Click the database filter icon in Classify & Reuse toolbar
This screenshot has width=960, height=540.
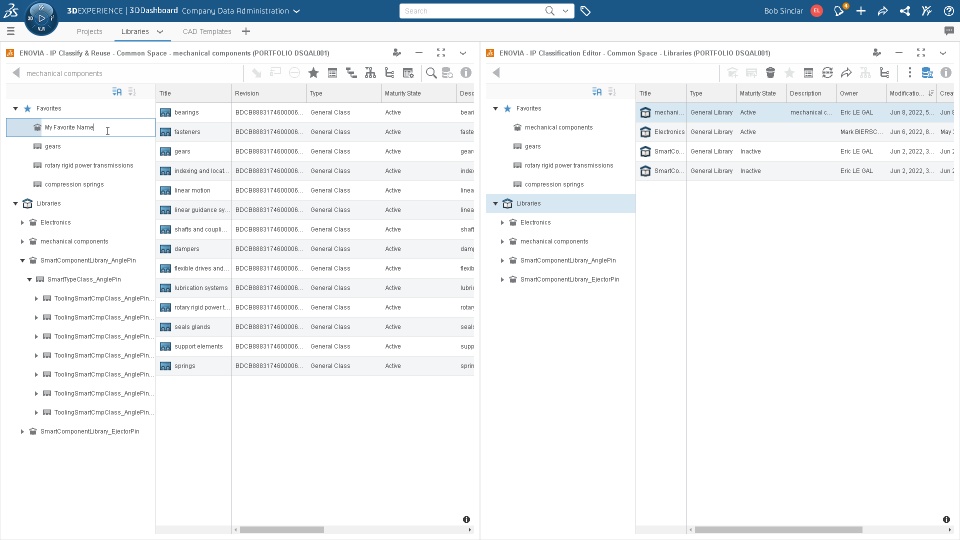[448, 73]
